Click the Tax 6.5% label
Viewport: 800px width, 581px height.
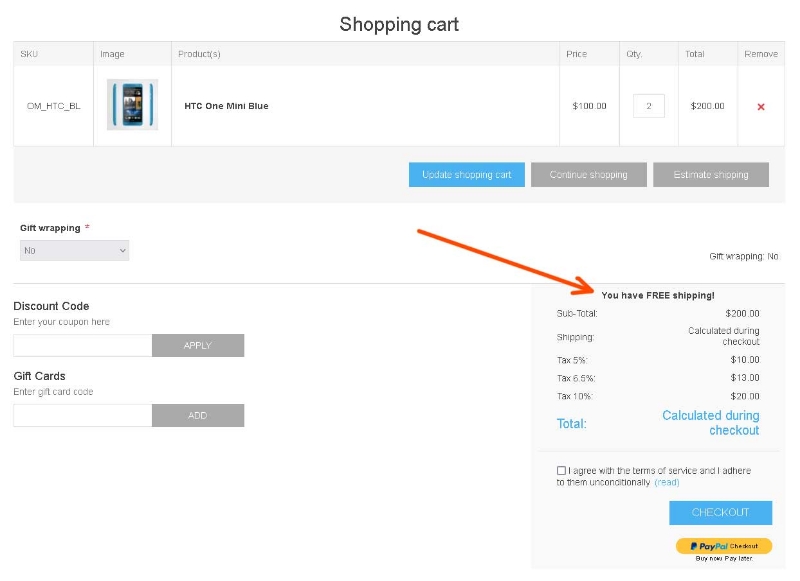[x=576, y=378]
